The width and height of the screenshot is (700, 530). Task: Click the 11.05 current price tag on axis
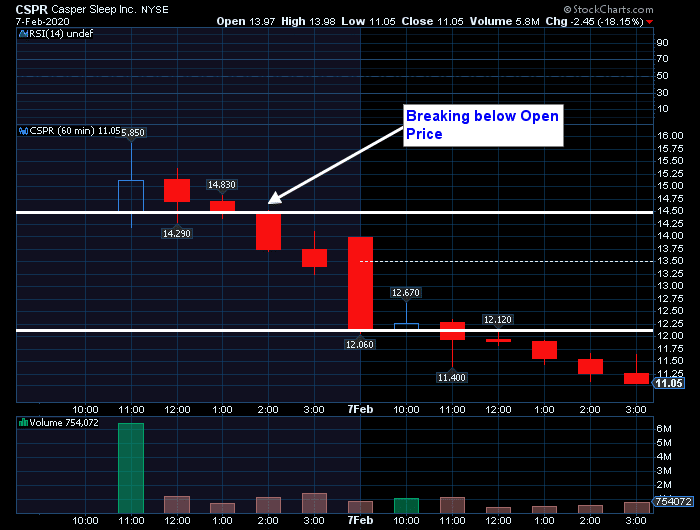pyautogui.click(x=669, y=383)
